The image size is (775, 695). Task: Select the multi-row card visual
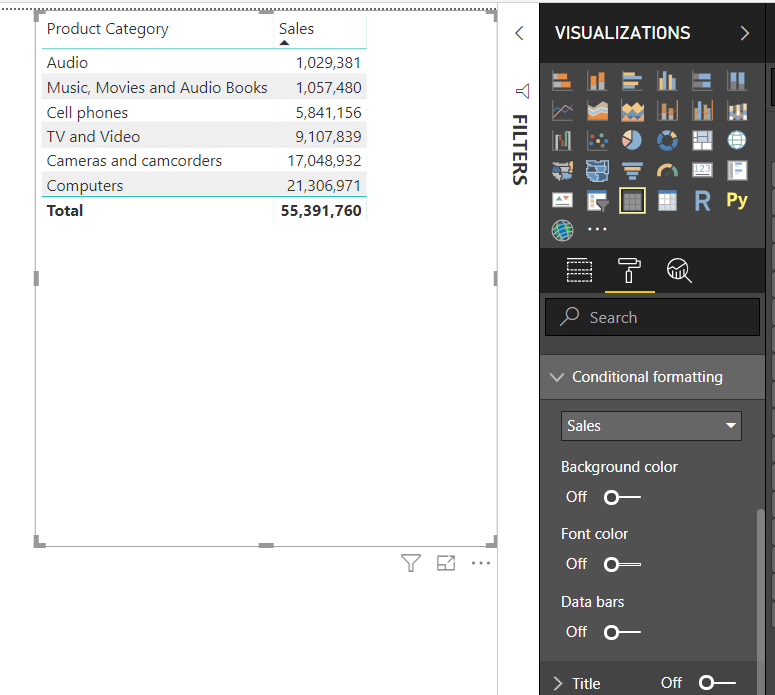[737, 171]
